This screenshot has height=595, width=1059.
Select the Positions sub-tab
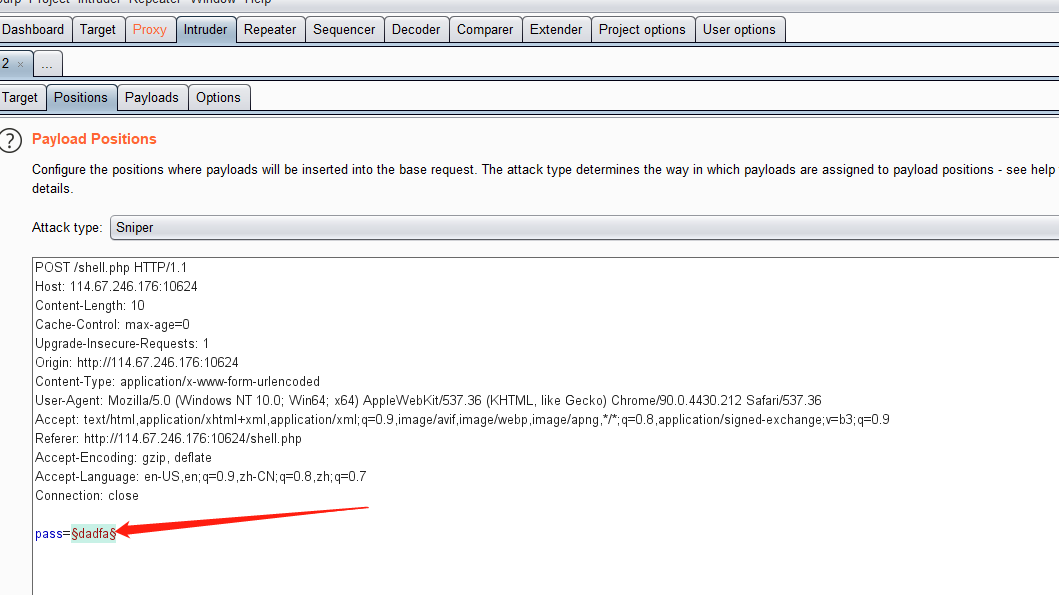point(80,97)
